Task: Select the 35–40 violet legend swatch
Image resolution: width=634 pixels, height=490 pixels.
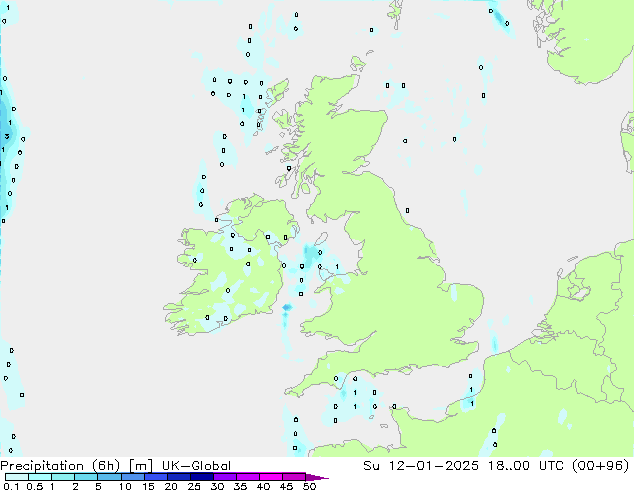Action: click(247, 477)
